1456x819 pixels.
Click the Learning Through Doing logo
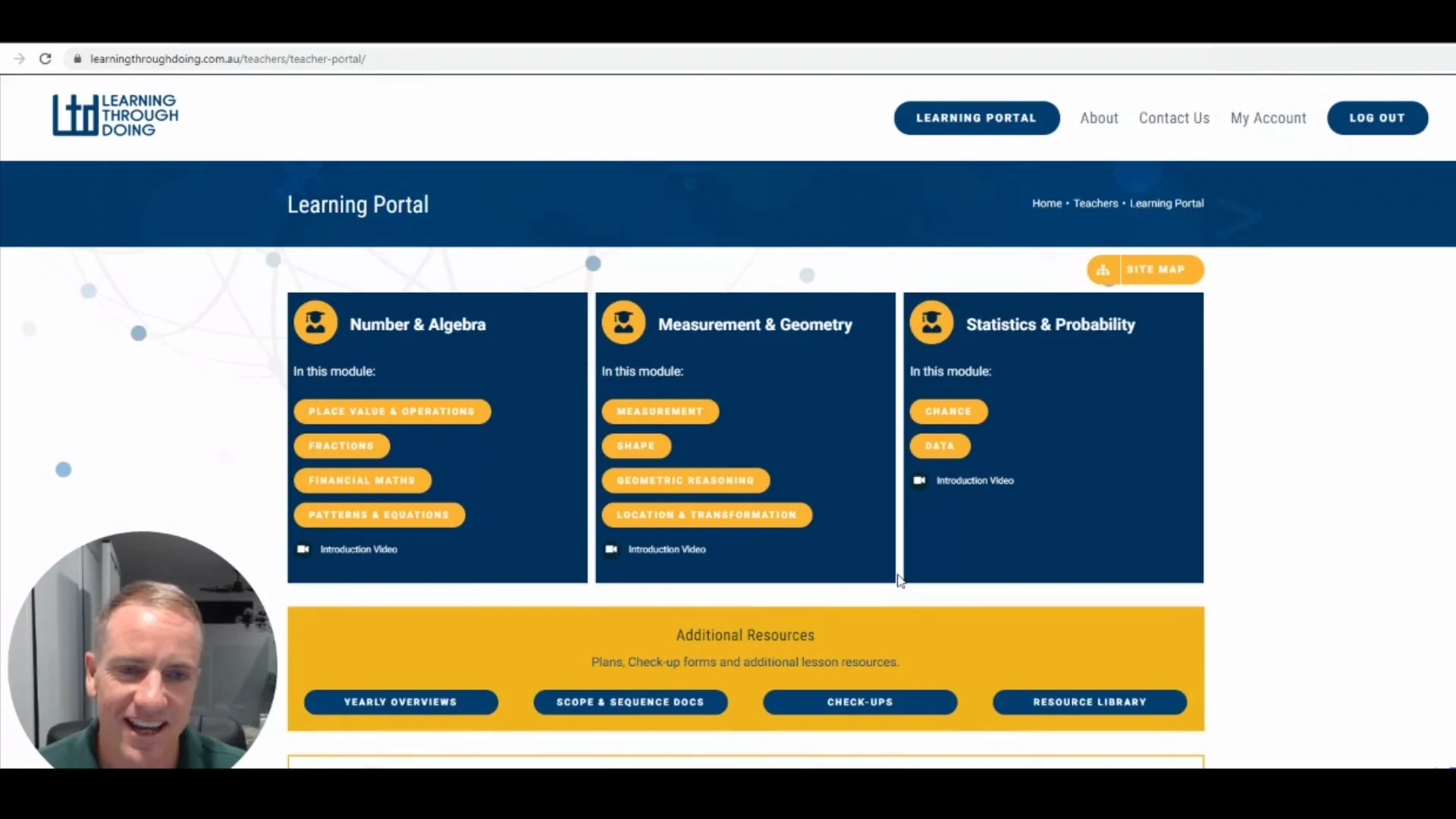pyautogui.click(x=115, y=115)
